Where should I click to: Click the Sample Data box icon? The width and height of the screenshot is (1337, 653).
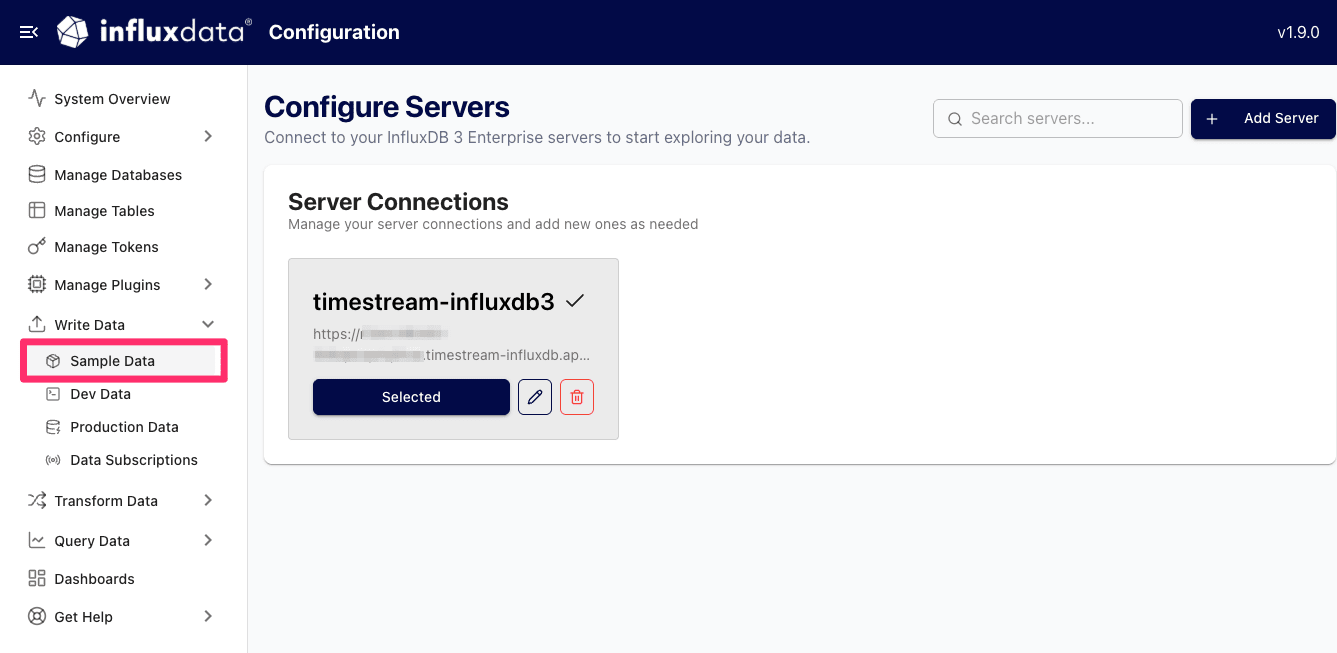[x=53, y=361]
